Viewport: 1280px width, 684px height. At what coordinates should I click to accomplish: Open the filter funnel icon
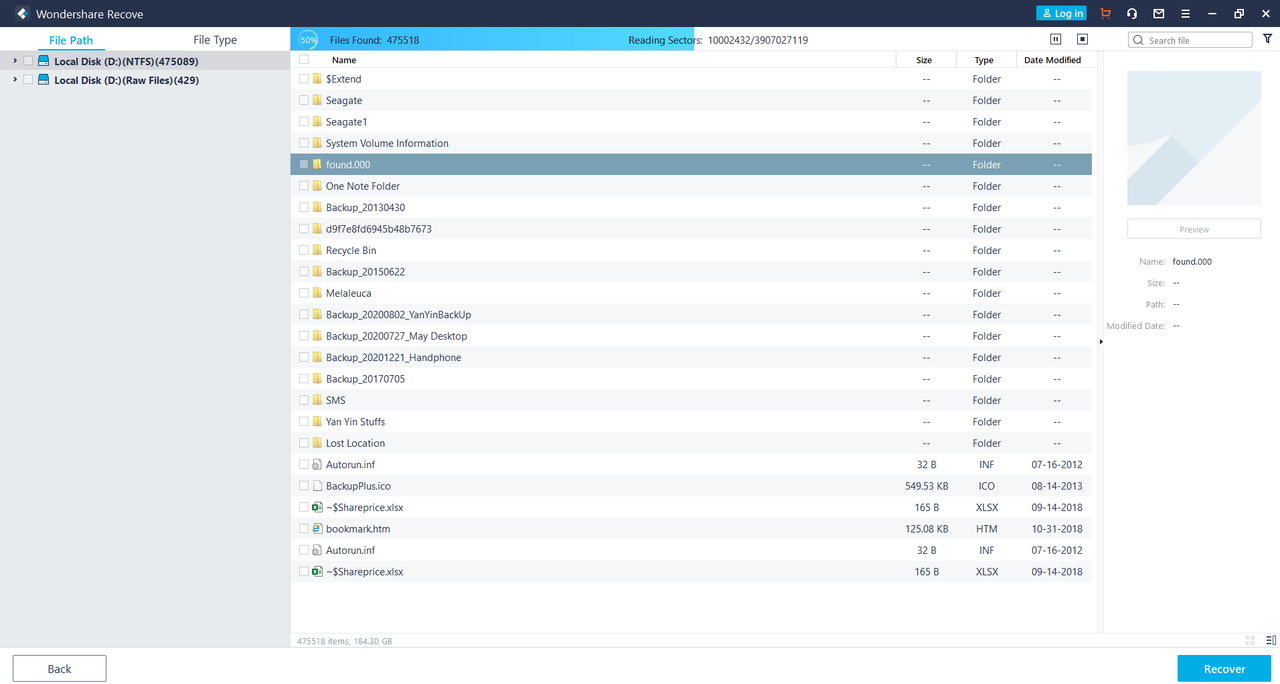pos(1268,39)
